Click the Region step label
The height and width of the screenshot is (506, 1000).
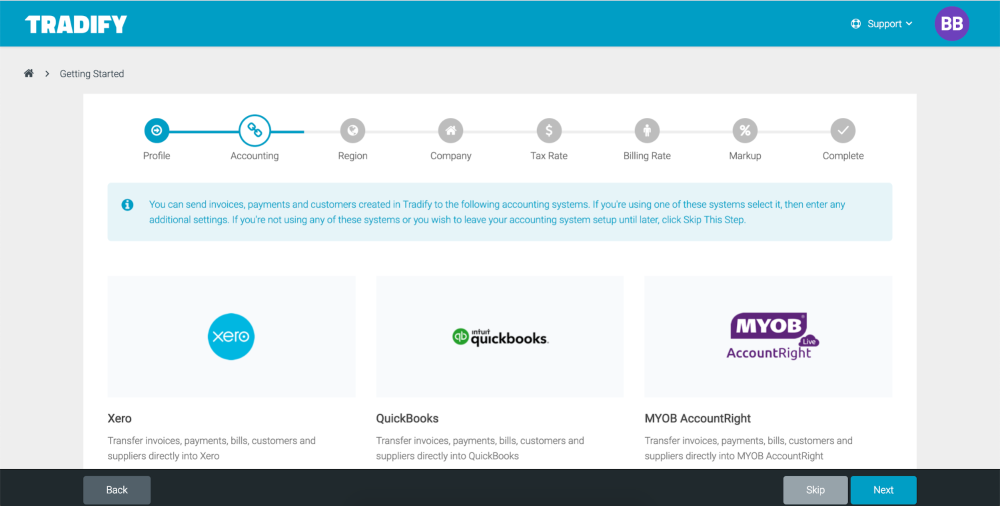click(353, 156)
